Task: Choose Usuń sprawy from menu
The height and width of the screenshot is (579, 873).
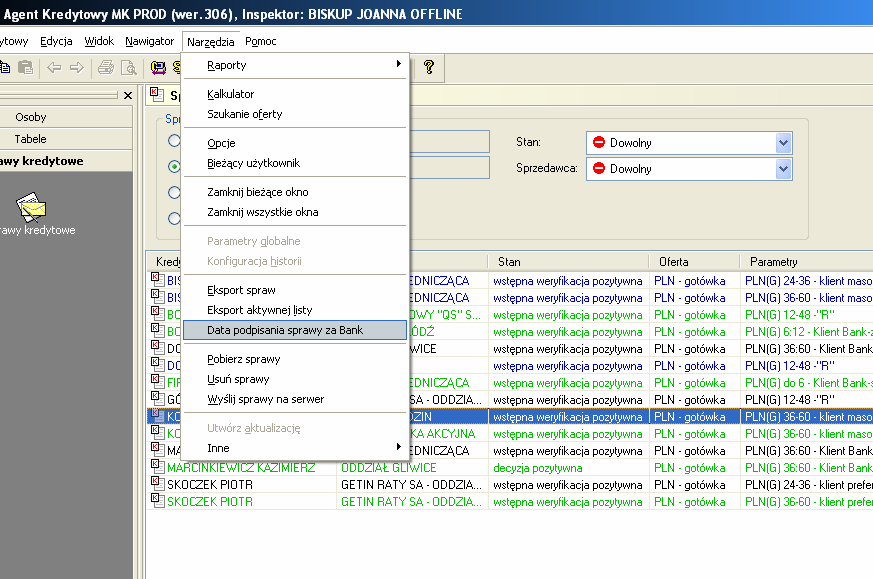Action: tap(295, 379)
